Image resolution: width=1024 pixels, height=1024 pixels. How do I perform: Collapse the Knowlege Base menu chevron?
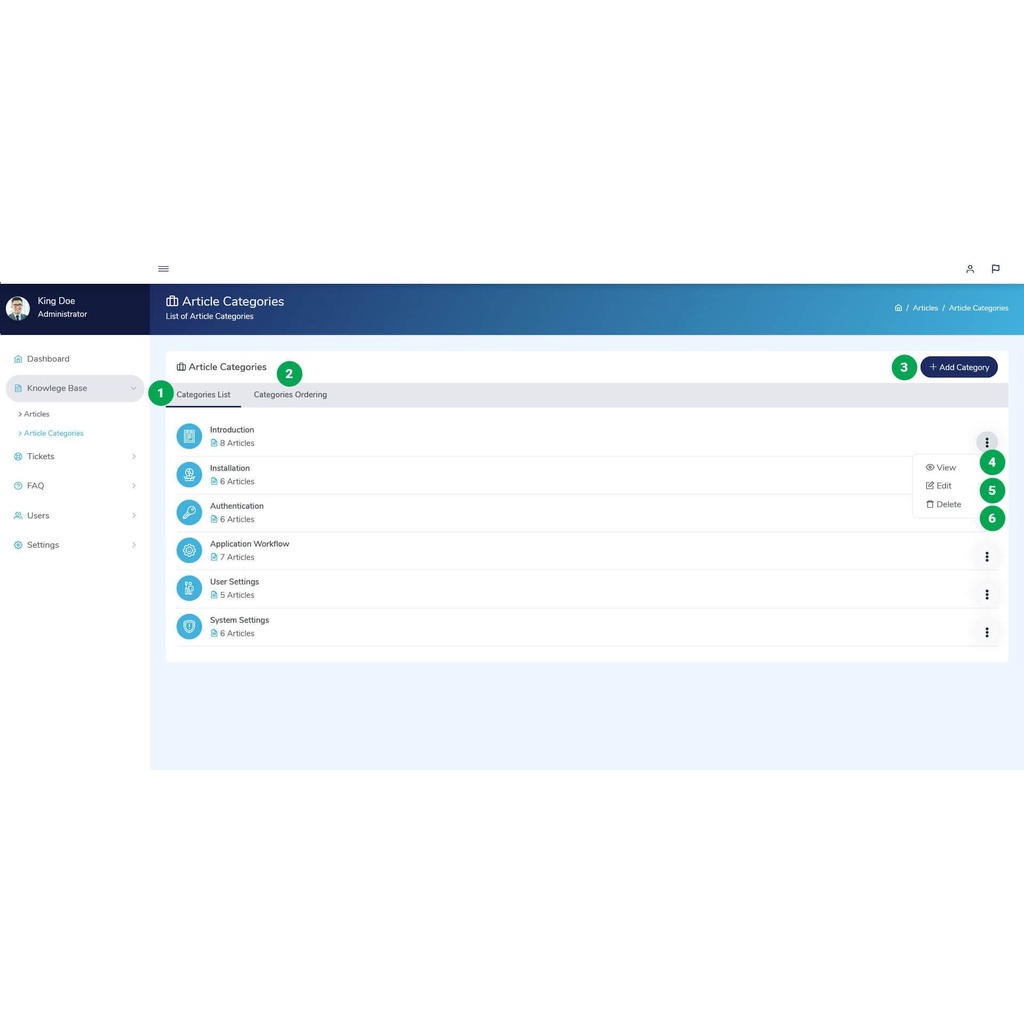click(133, 388)
